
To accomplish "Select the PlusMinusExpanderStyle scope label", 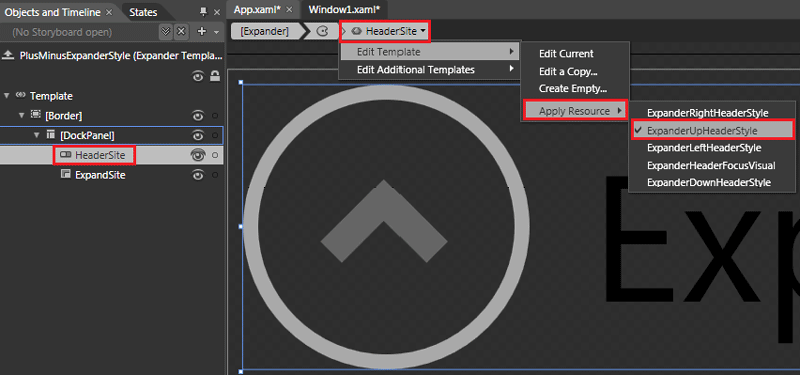I will [x=121, y=55].
